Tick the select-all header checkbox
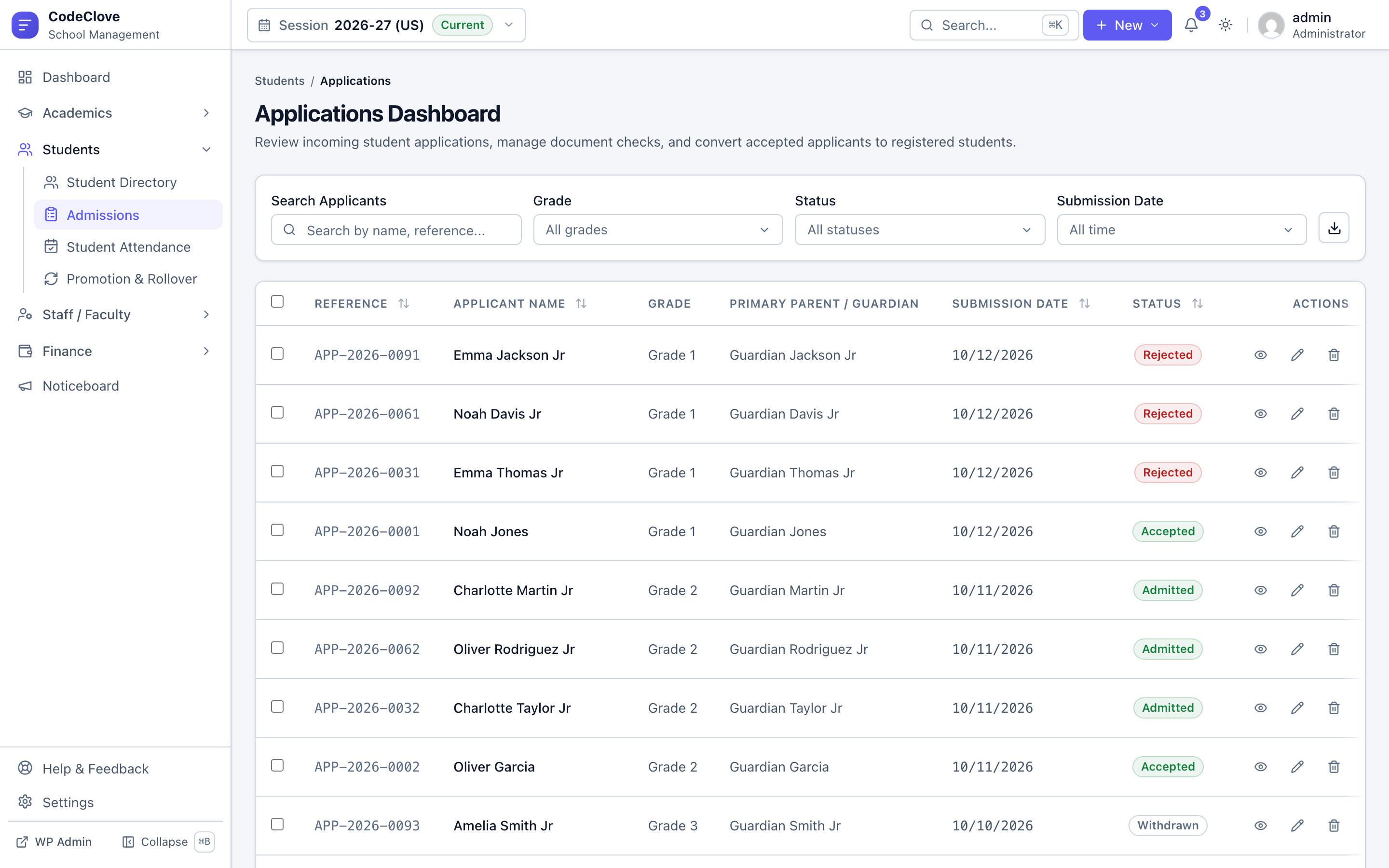This screenshot has width=1389, height=868. 277,301
